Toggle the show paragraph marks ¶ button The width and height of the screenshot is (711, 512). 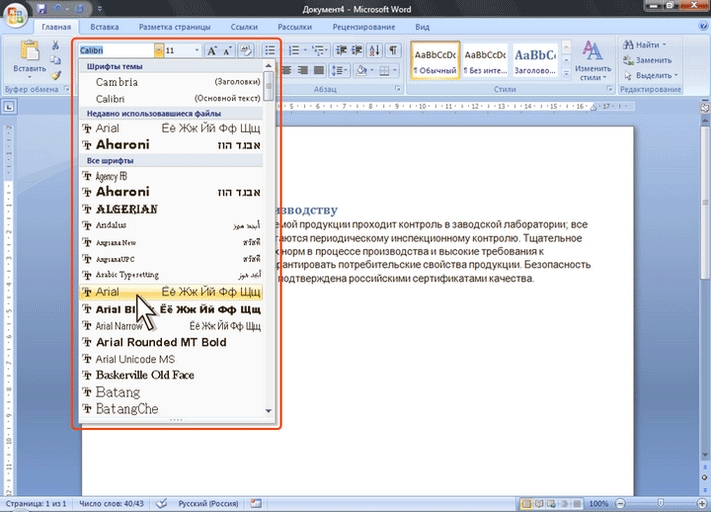pos(393,50)
